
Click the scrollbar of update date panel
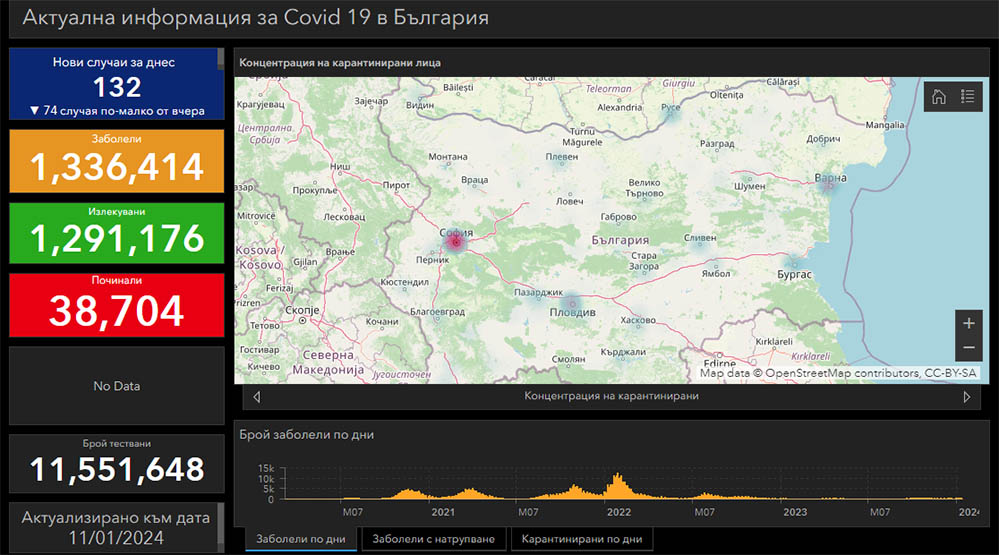(220, 528)
